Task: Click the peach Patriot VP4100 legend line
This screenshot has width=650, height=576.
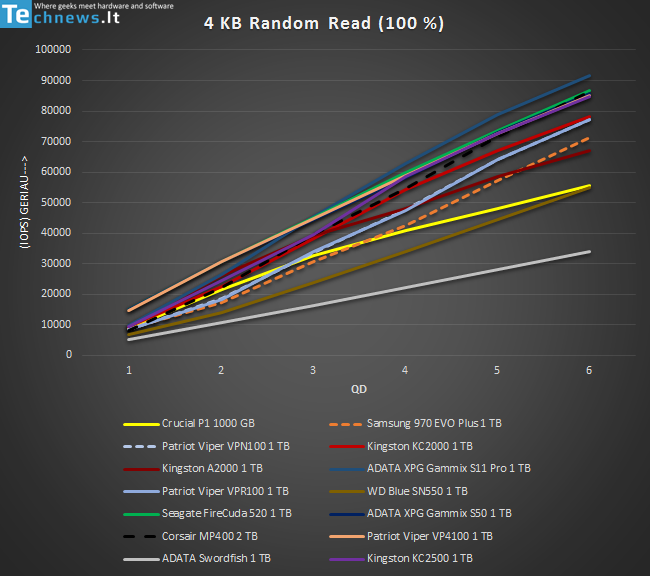Action: [x=347, y=537]
